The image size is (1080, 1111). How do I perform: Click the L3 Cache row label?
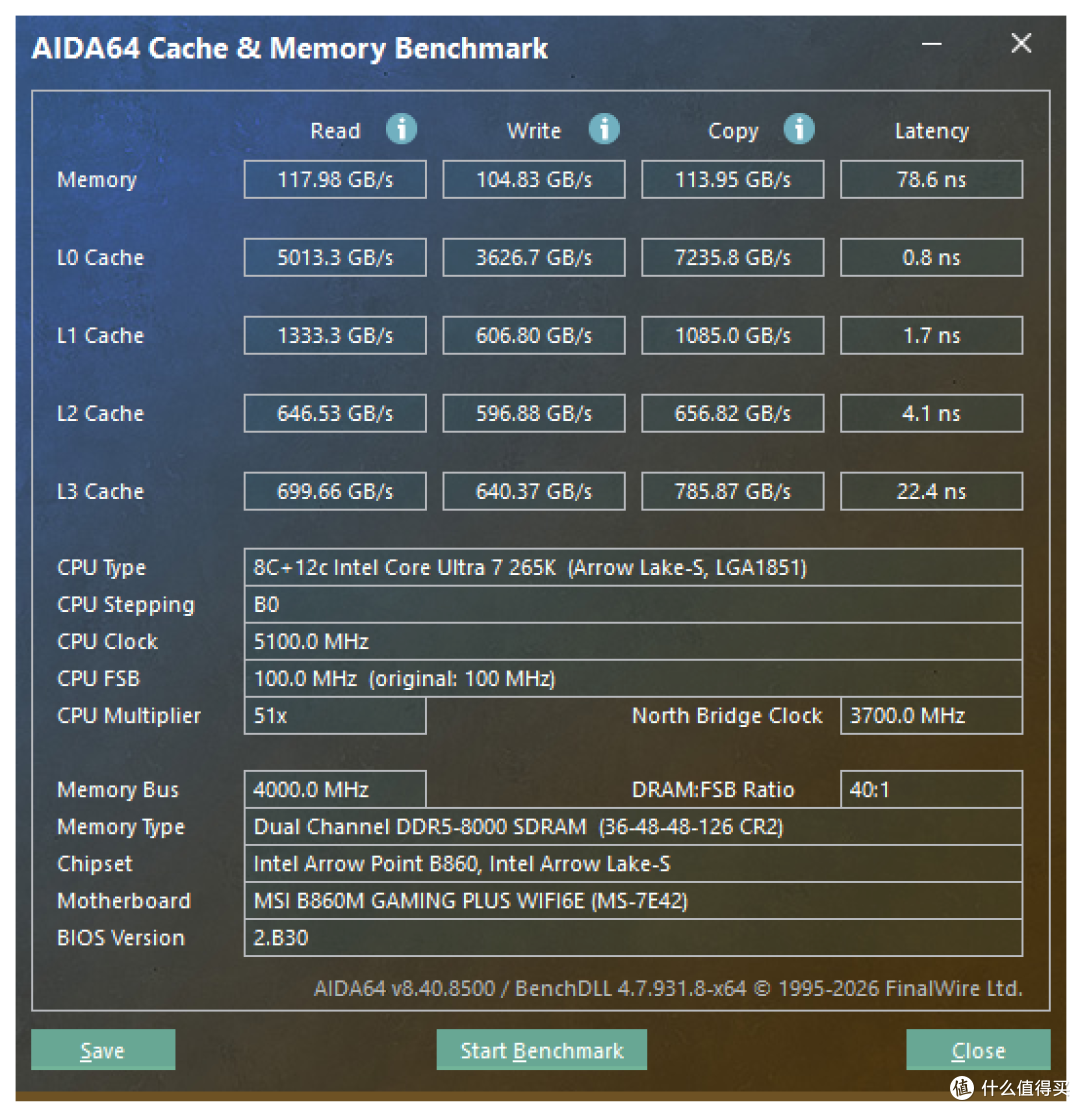coord(100,491)
